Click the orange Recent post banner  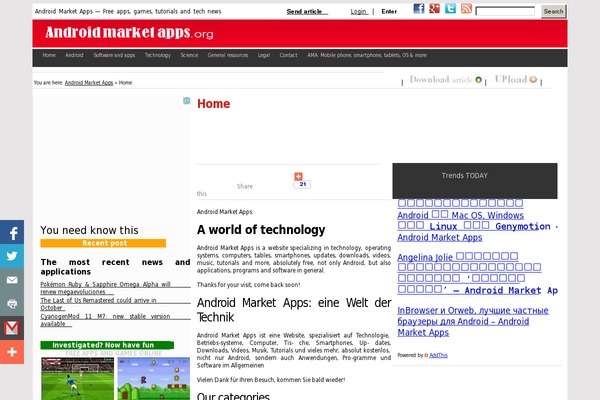(103, 243)
